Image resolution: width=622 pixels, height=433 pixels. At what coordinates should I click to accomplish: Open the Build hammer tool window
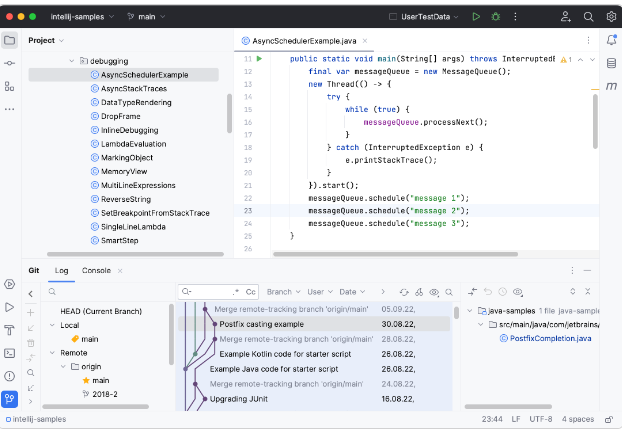point(10,330)
